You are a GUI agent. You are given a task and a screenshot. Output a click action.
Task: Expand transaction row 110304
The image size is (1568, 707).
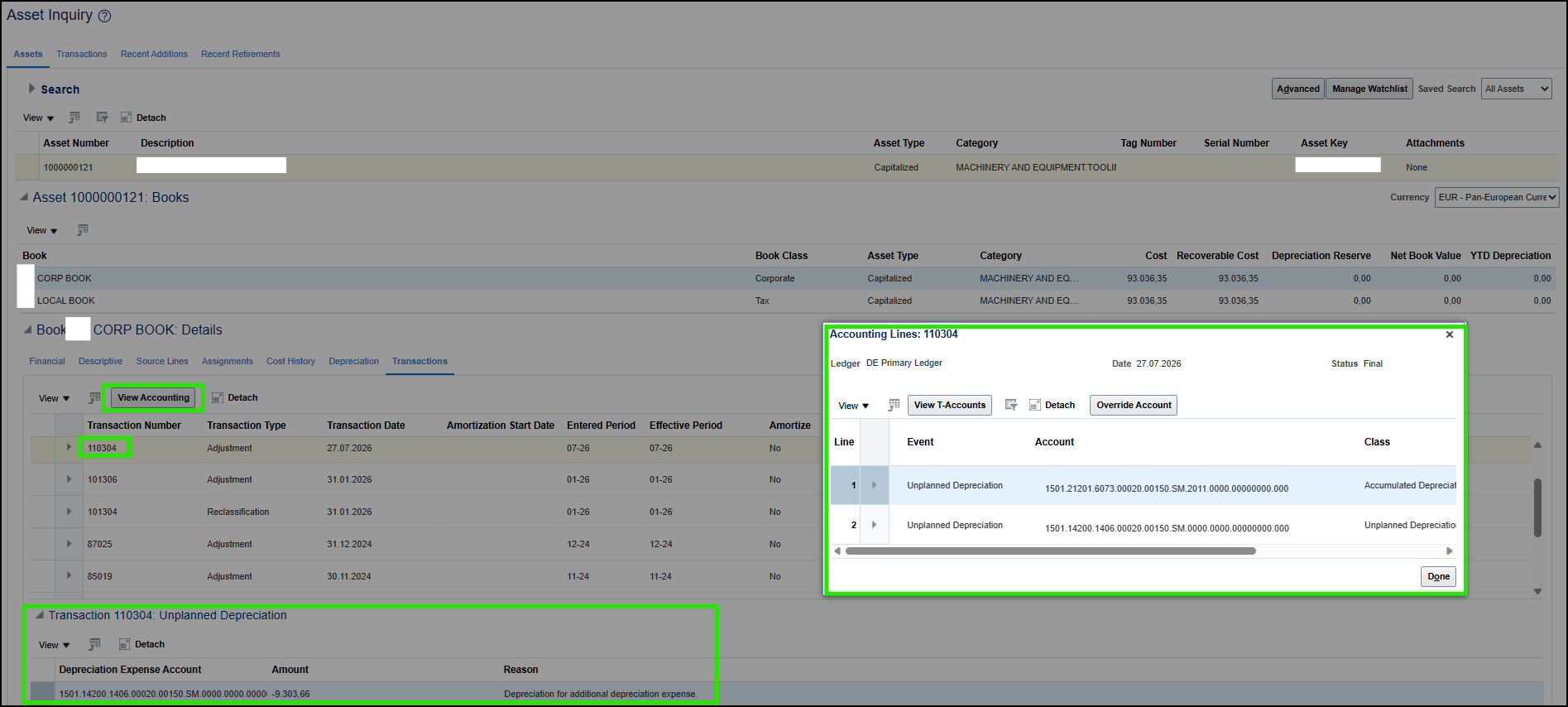(69, 447)
